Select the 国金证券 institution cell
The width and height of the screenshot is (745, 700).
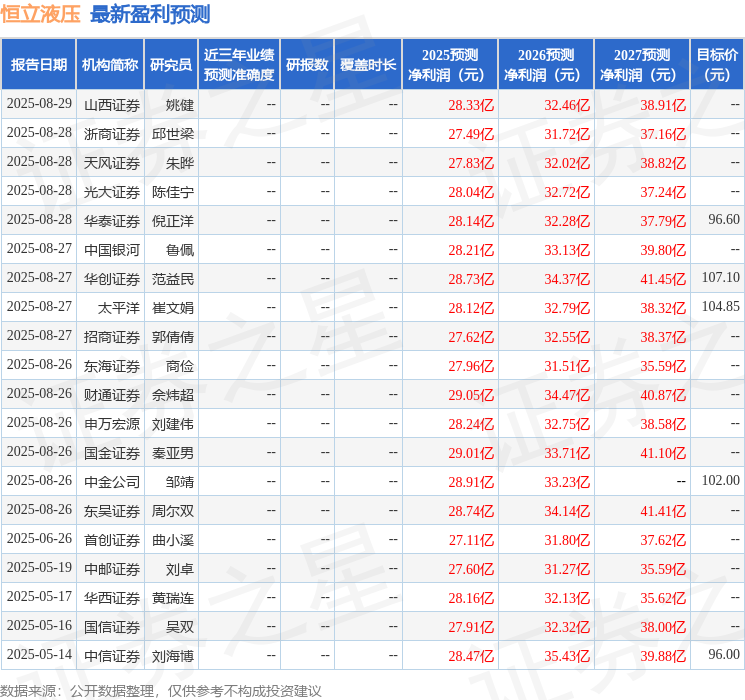[x=112, y=453]
